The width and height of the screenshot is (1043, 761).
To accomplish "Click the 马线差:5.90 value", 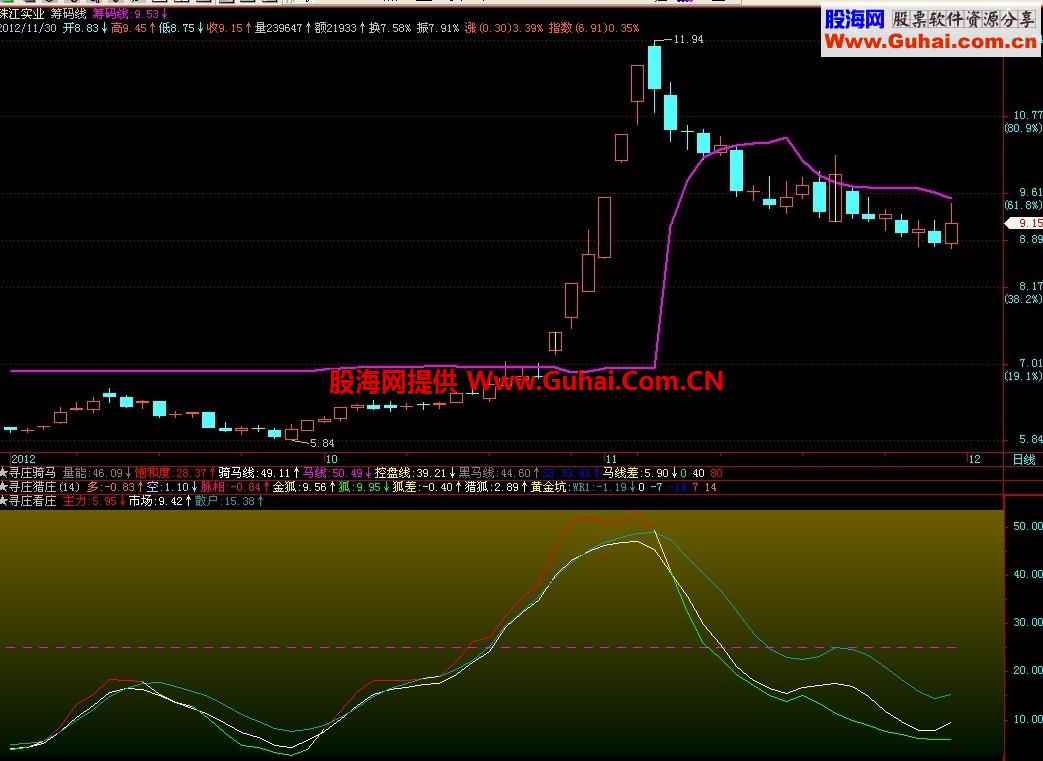I will pos(640,473).
